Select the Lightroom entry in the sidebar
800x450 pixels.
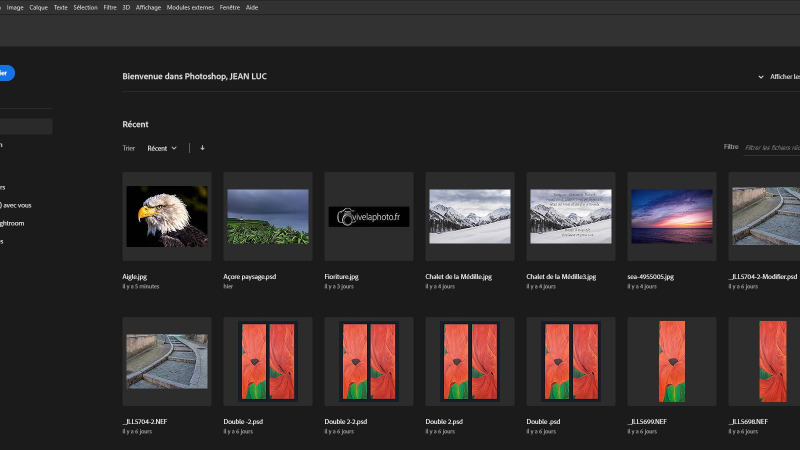click(12, 223)
